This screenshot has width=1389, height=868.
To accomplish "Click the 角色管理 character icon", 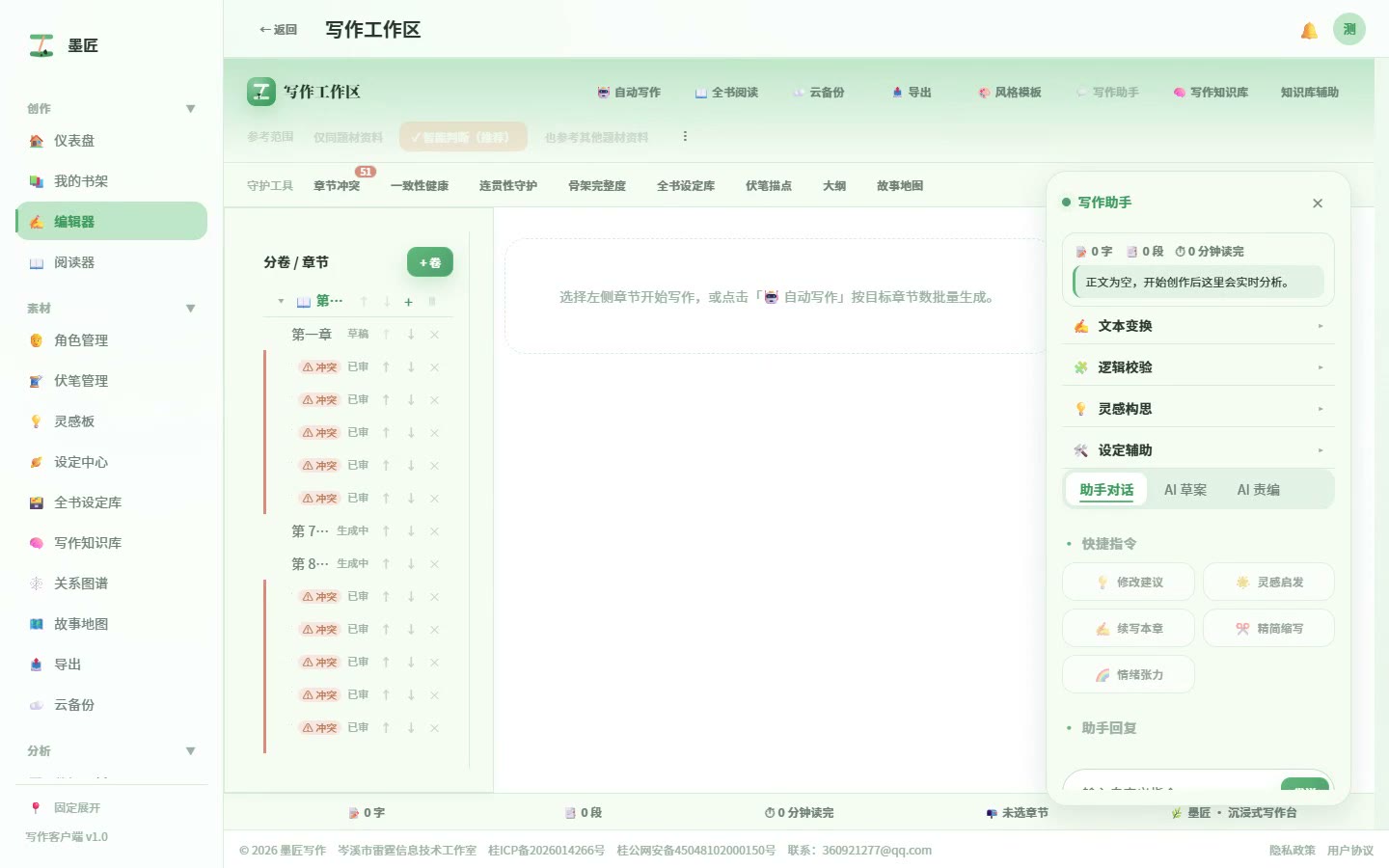I will (x=37, y=340).
